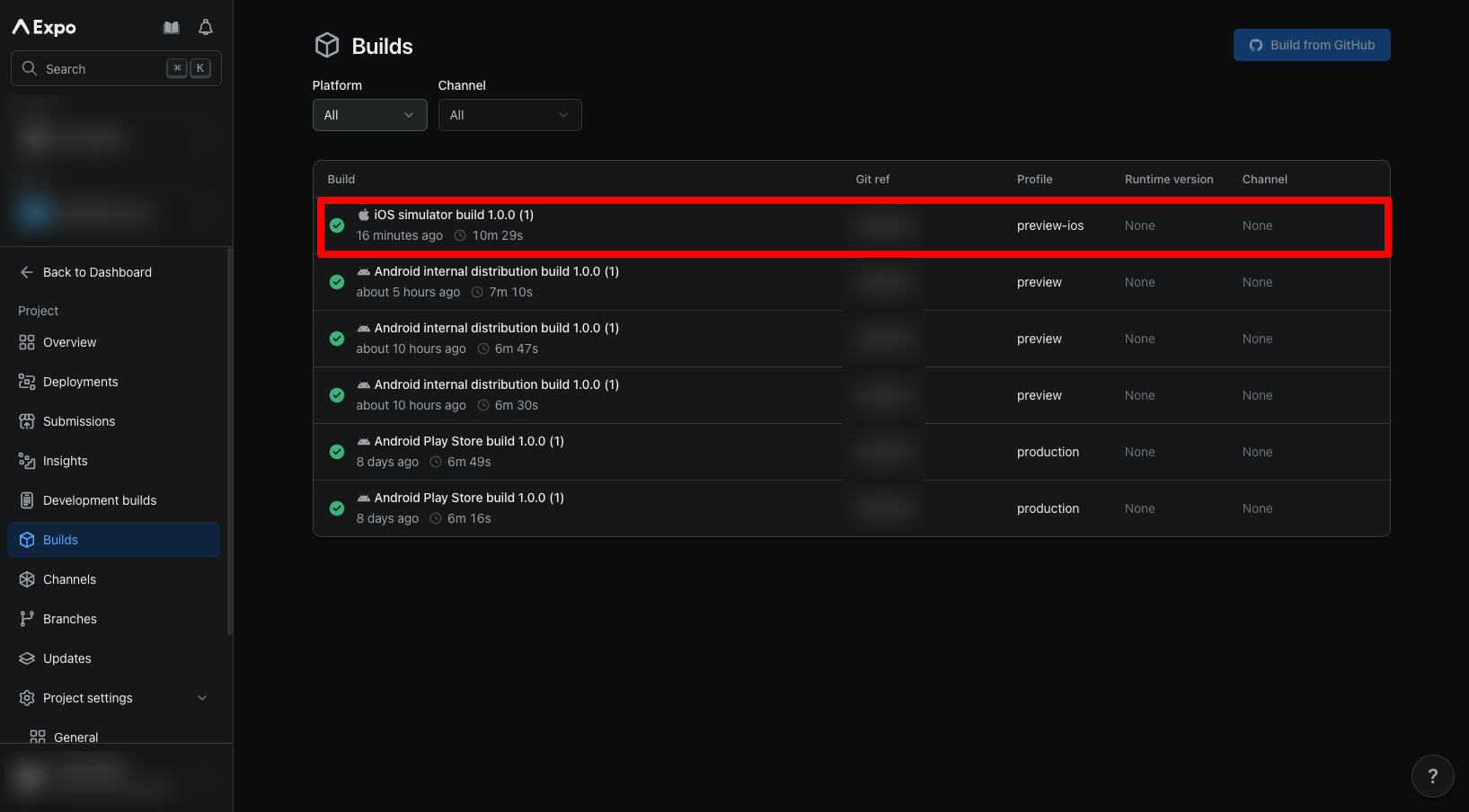This screenshot has height=812, width=1469.
Task: Click the Apple icon on iOS simulator build
Action: point(364,215)
